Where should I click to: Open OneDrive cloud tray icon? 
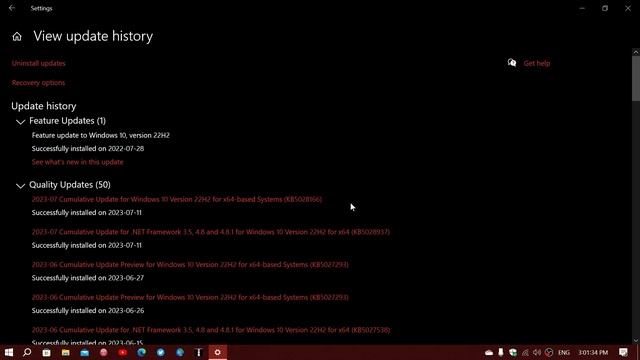489,353
